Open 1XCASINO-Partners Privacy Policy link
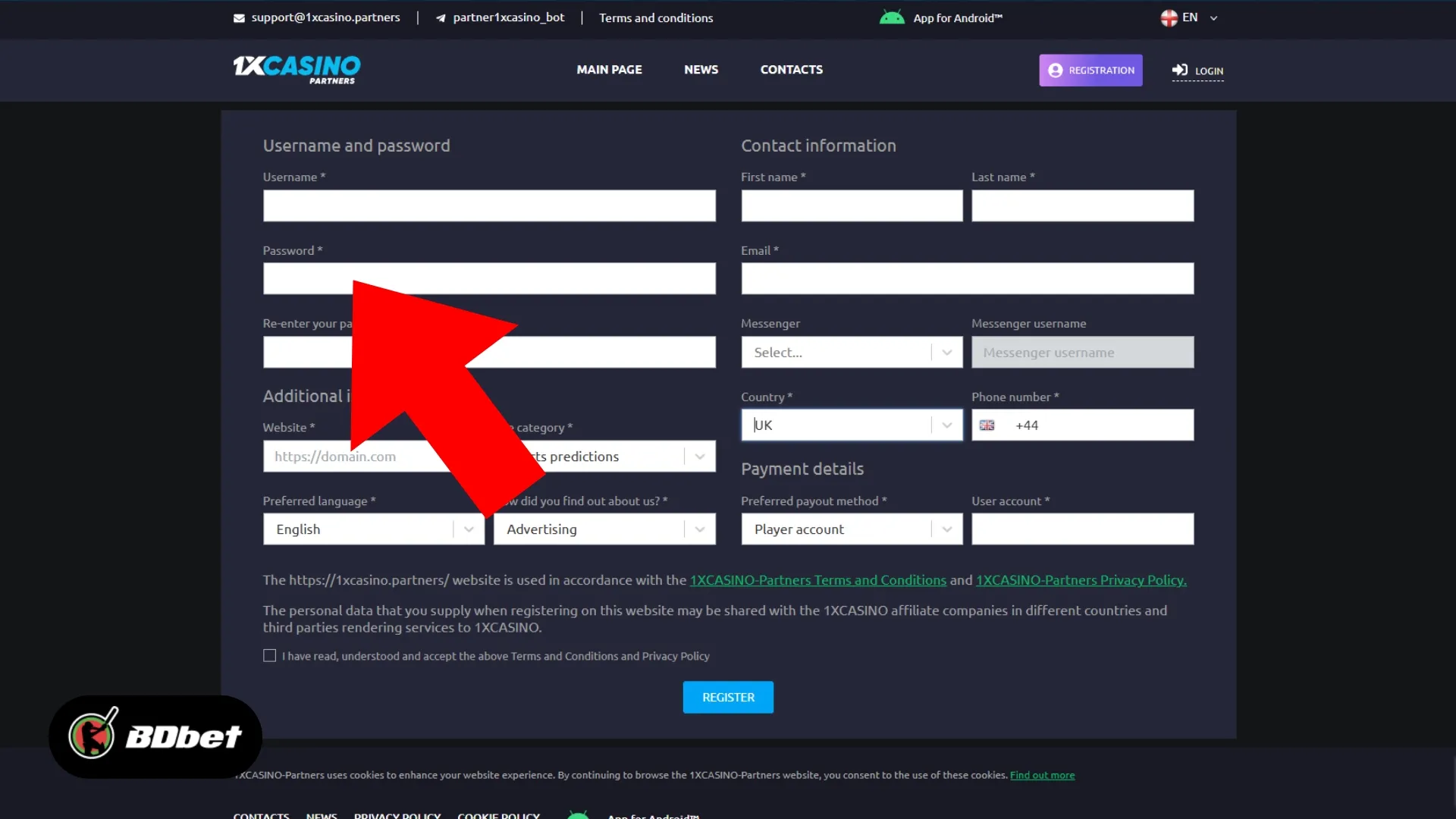Screen dimensions: 1456x819 1081,580
